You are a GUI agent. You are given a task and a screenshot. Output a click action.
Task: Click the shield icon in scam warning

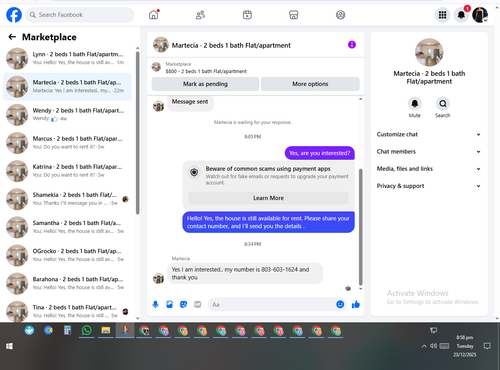(x=194, y=172)
